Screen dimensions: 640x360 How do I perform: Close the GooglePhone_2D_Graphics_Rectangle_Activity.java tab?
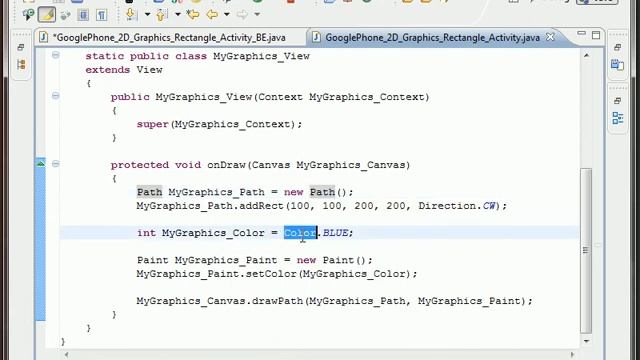(x=550, y=37)
